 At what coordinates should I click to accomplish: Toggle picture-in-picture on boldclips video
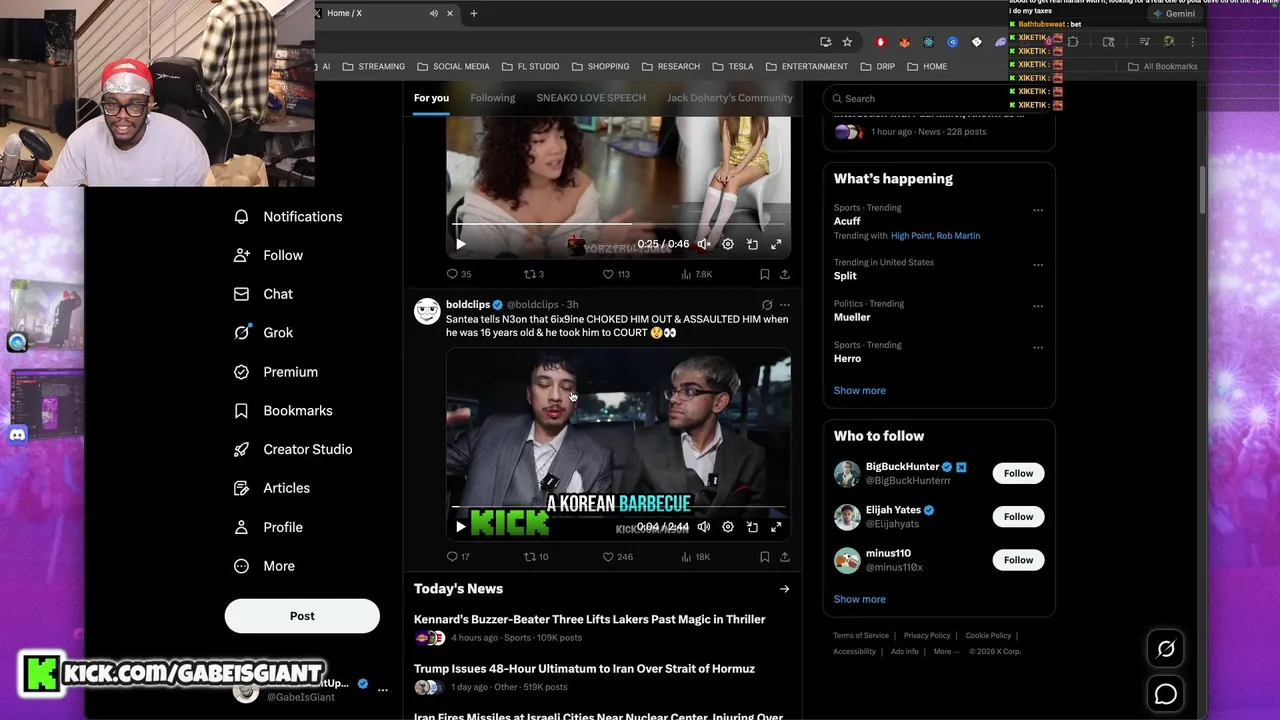pyautogui.click(x=752, y=527)
